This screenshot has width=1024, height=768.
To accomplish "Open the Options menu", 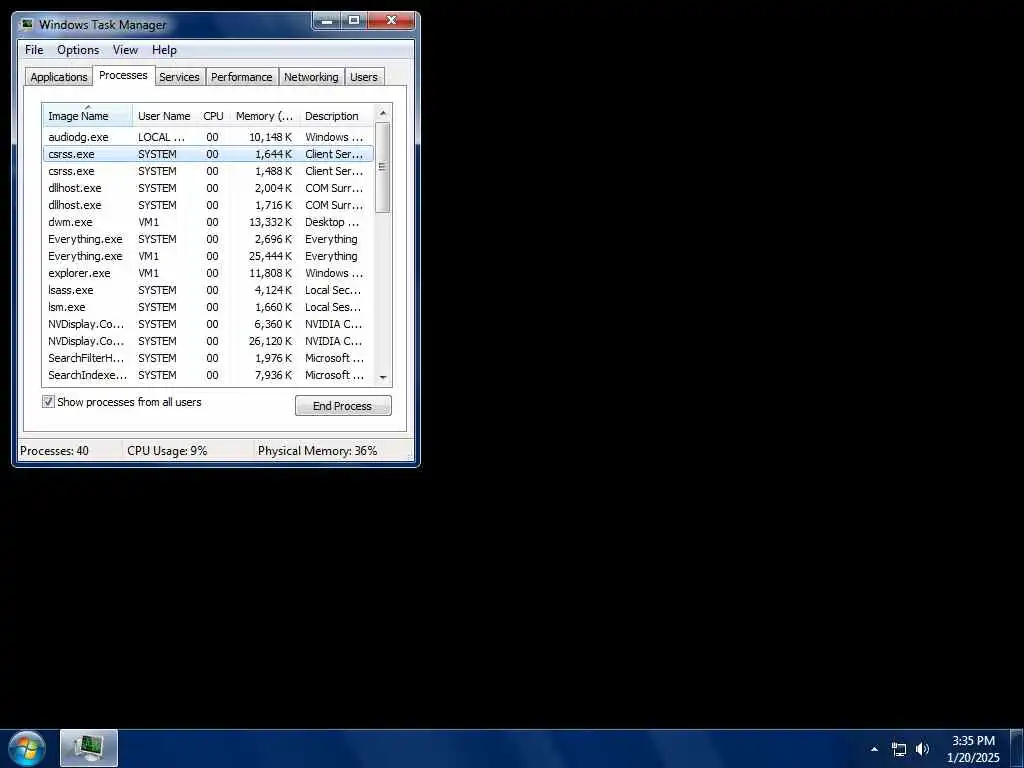I will pyautogui.click(x=78, y=50).
